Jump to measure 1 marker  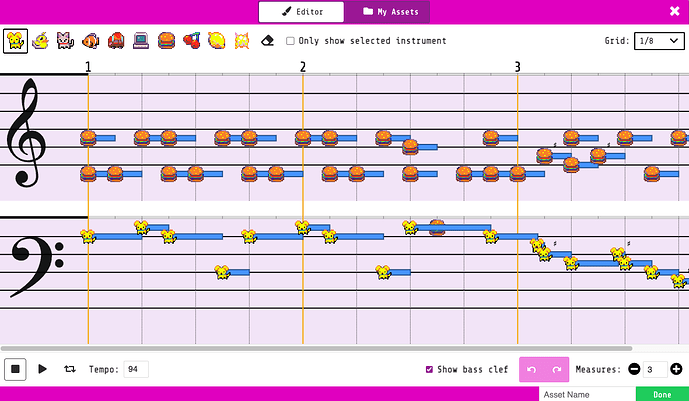point(88,67)
